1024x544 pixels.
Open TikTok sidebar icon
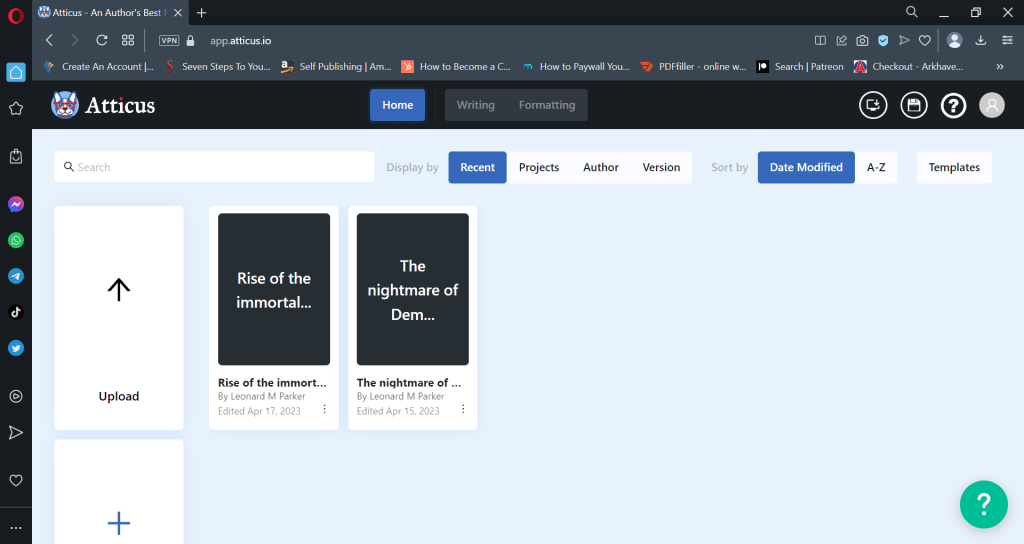coord(16,312)
